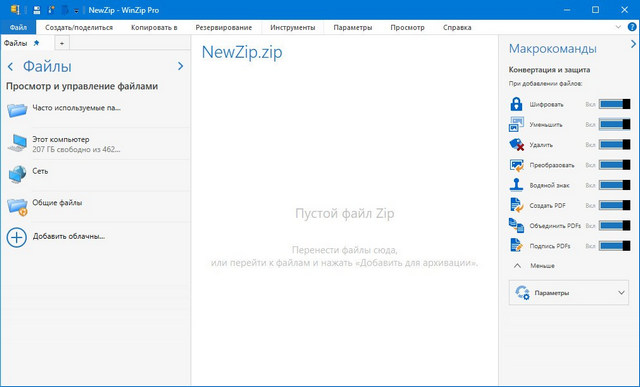Screen dimensions: 640x387
Task: Toggle the Водяной знак switch
Action: coord(614,185)
